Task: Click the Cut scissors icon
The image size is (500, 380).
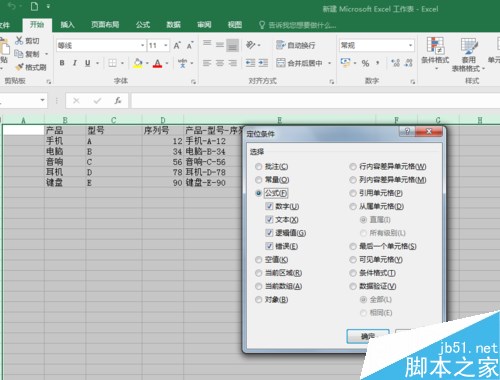Action: (x=19, y=41)
